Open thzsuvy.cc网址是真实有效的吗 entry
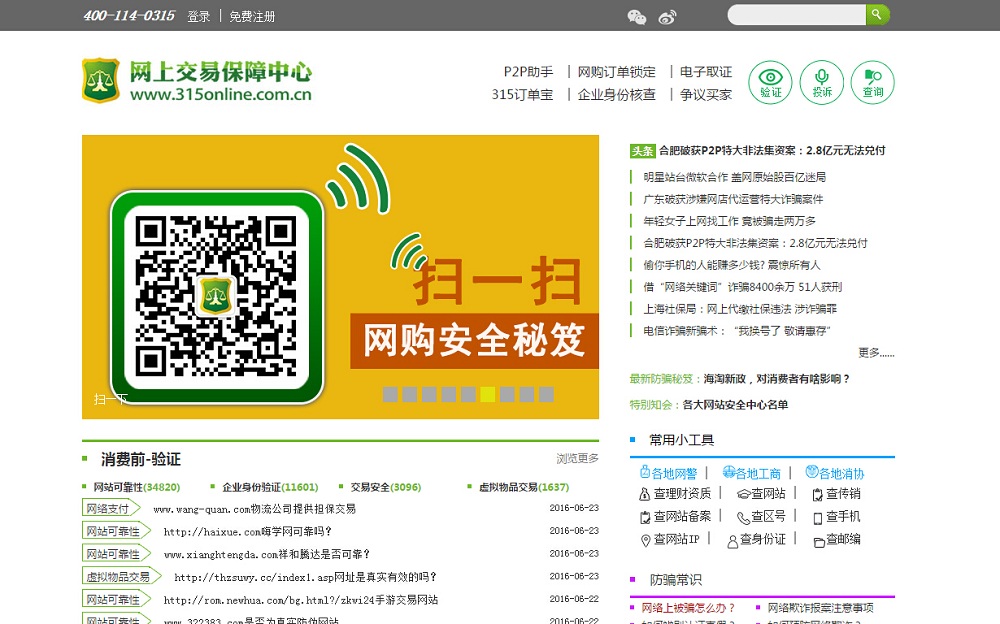This screenshot has width=1000, height=624. (305, 577)
